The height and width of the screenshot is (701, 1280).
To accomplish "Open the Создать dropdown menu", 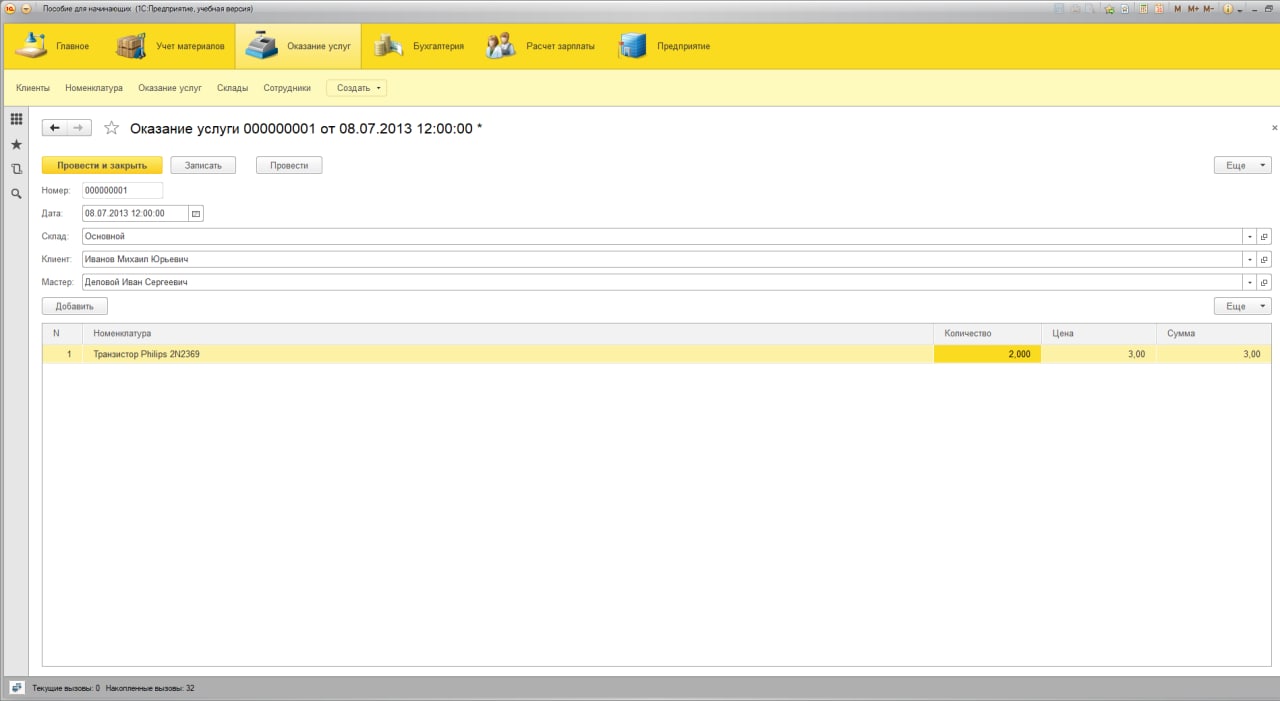I will [x=357, y=88].
